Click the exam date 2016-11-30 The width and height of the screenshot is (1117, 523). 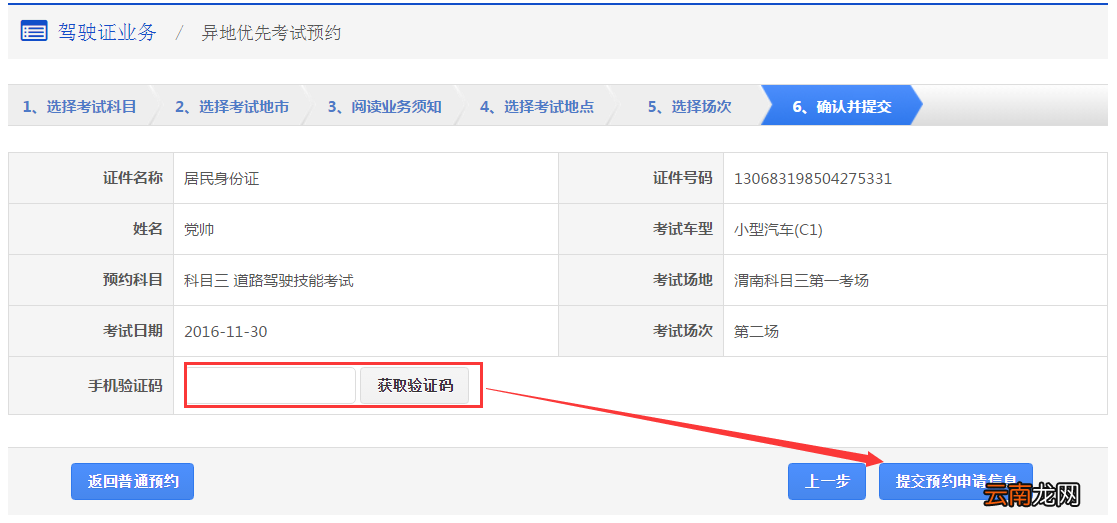226,331
